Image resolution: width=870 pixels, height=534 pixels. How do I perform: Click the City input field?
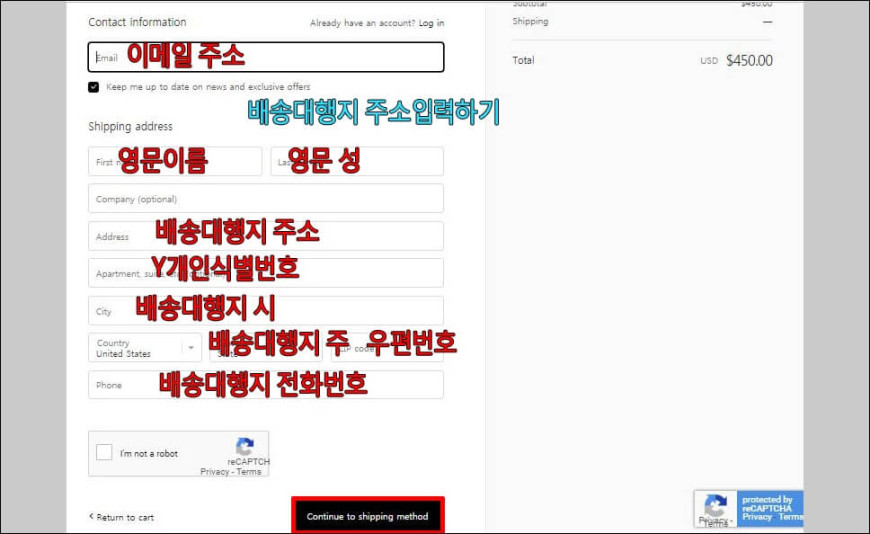pyautogui.click(x=266, y=311)
